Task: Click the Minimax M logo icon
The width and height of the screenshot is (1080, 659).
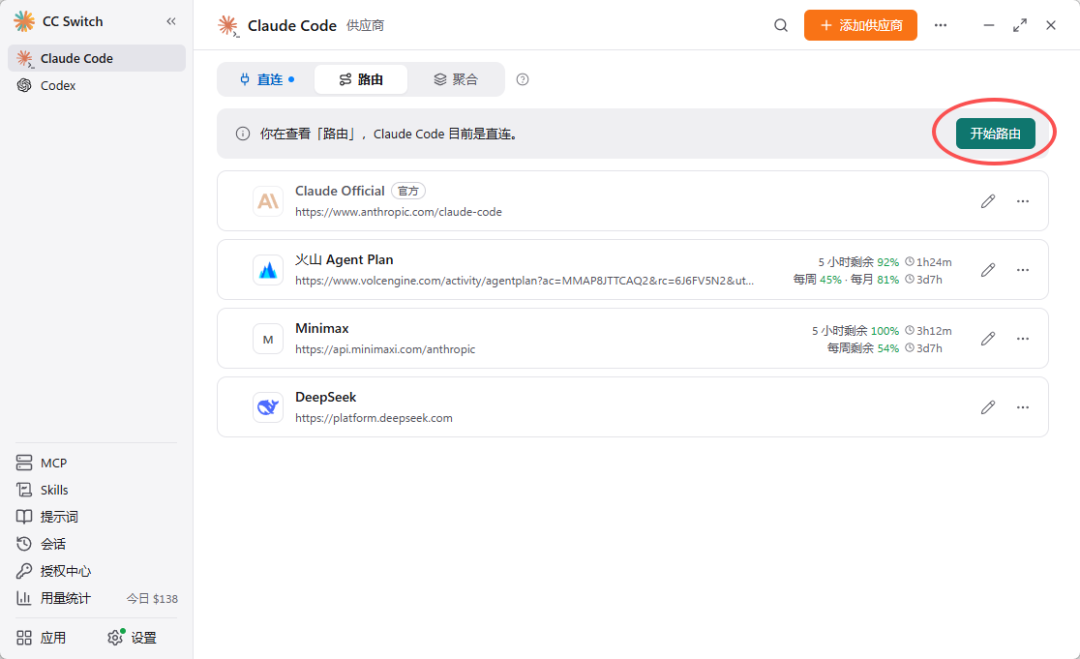Action: coord(268,339)
